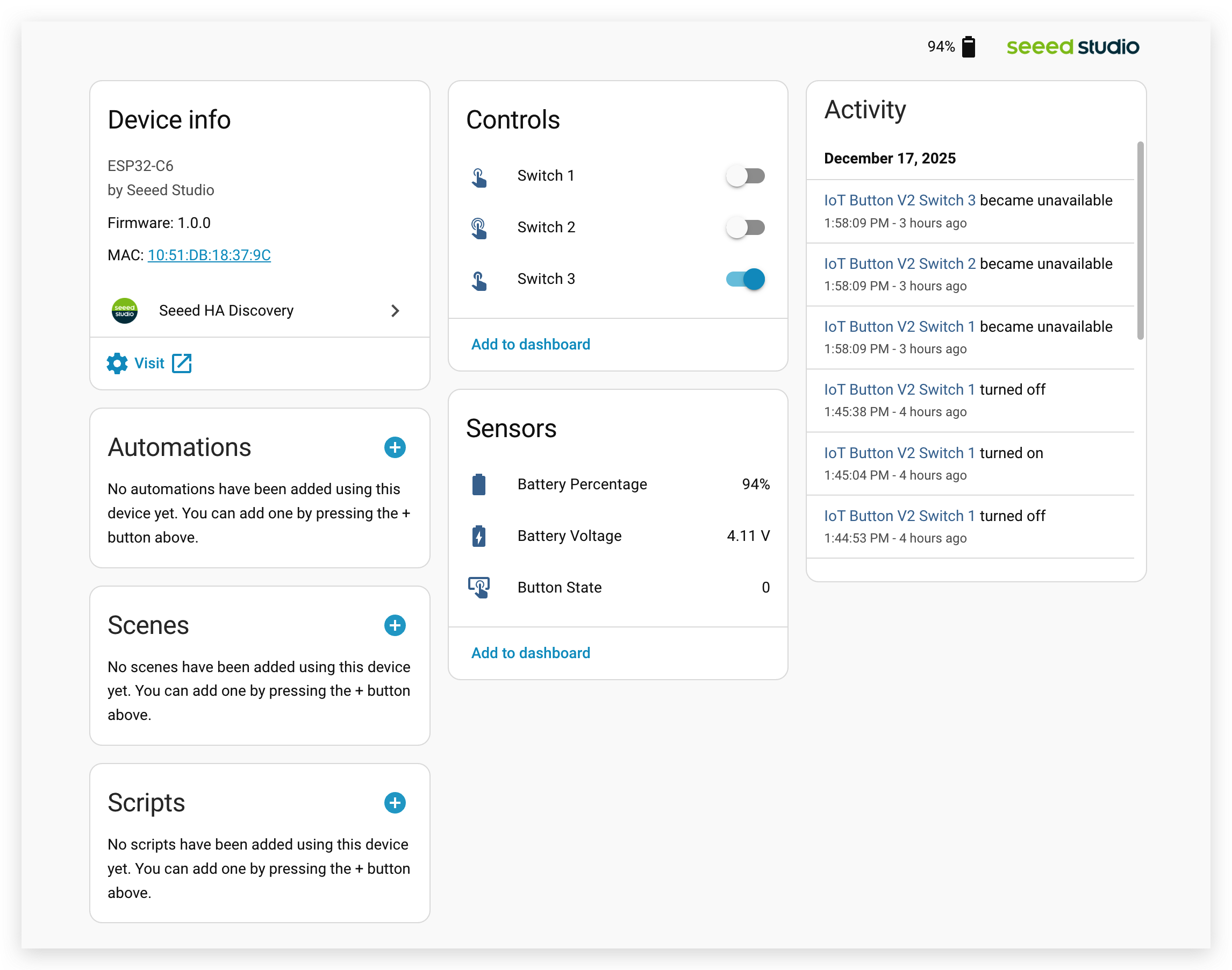The image size is (1232, 970).
Task: Click the Seeed HA Discovery logo icon
Action: click(x=124, y=311)
